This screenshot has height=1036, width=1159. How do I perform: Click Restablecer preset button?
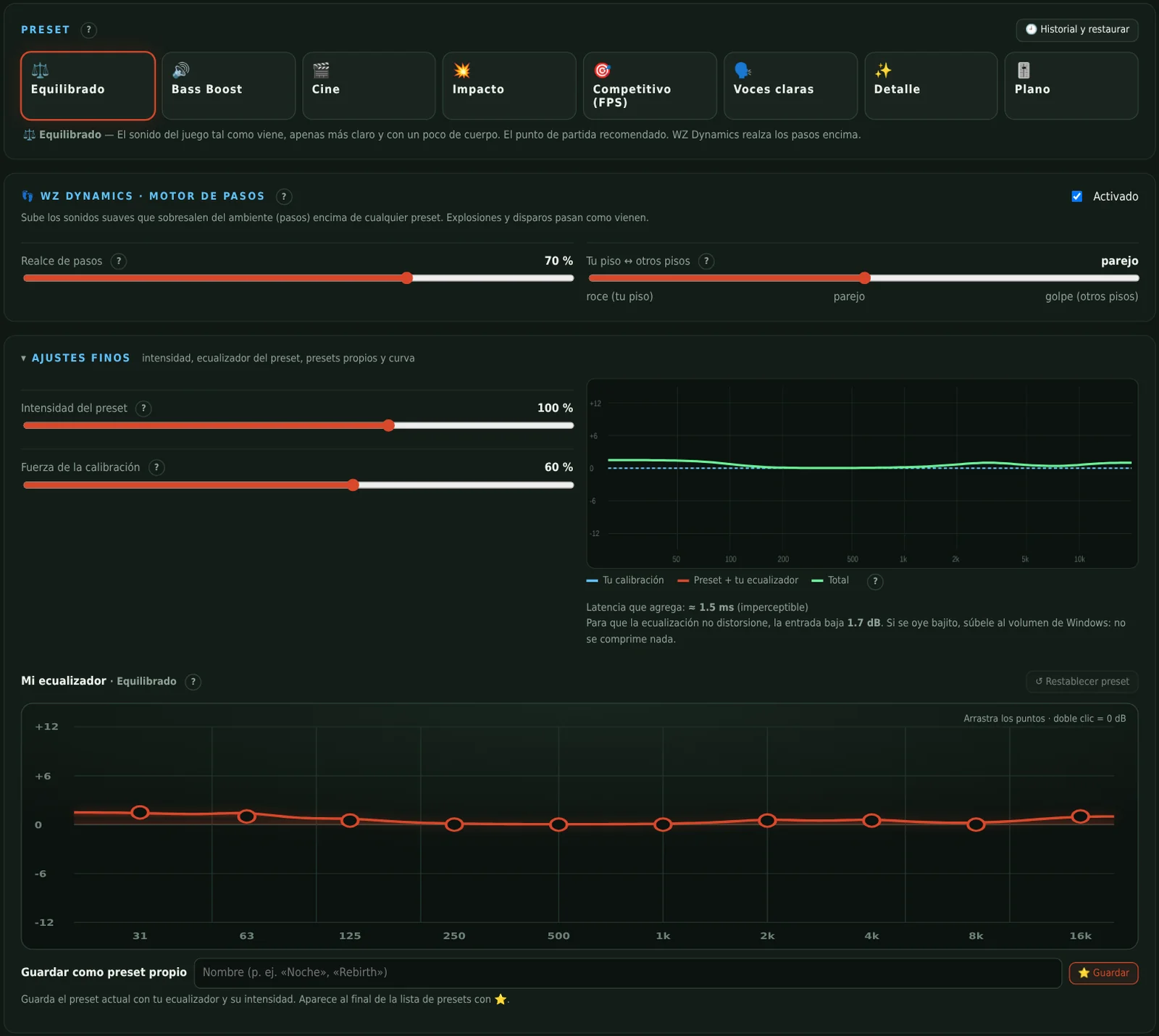point(1082,682)
